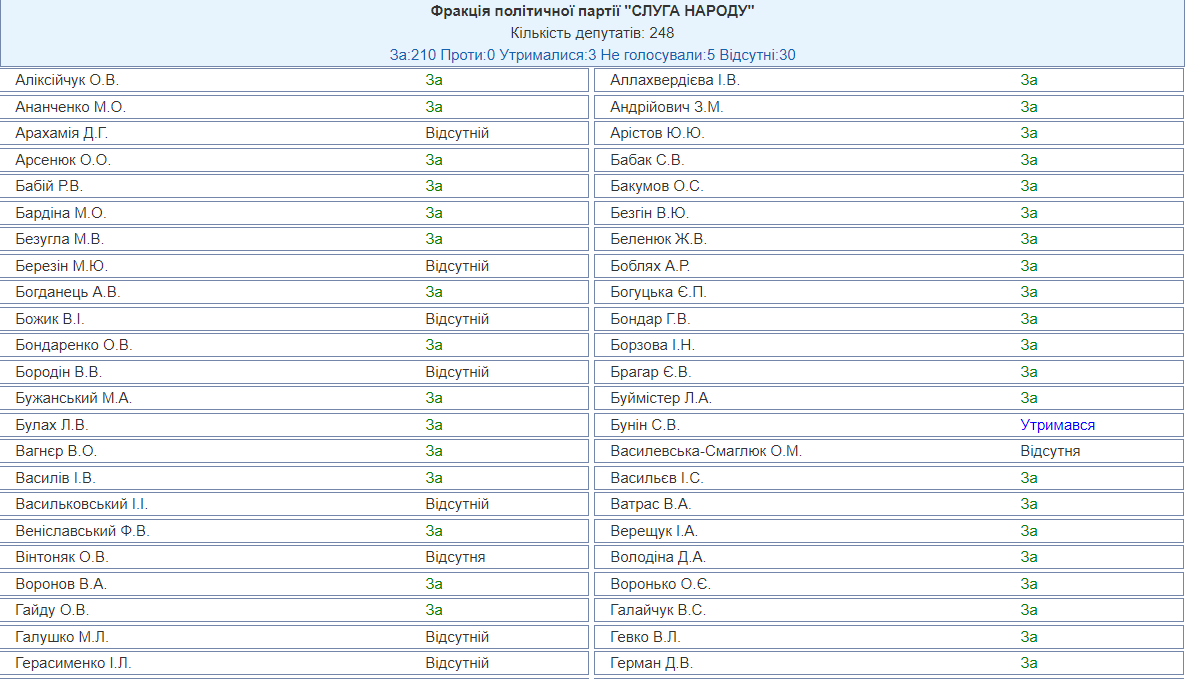
Task: Select deputy name Бужанський М.А.
Action: point(74,398)
